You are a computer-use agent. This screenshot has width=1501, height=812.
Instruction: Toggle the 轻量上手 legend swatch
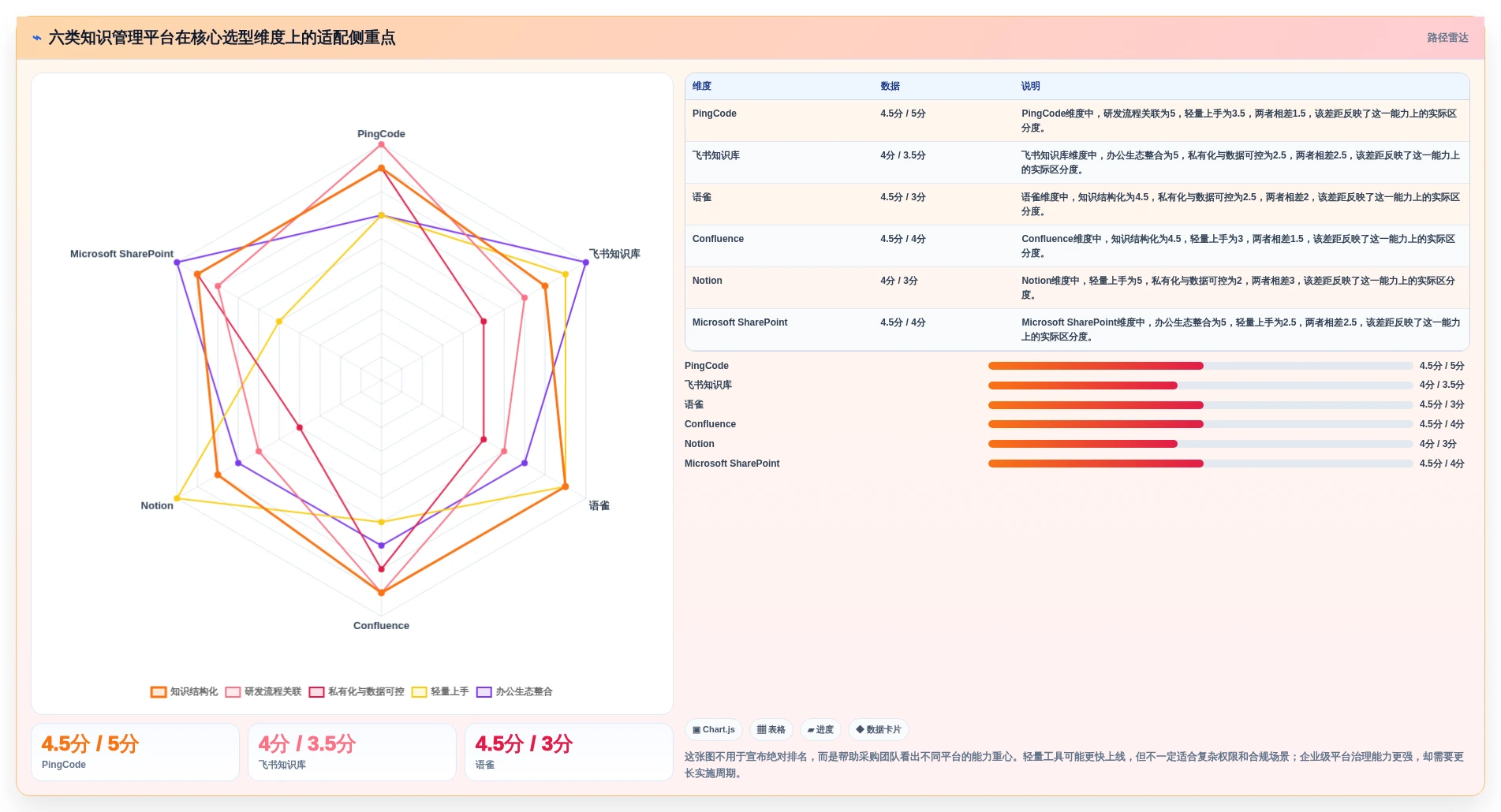[419, 692]
